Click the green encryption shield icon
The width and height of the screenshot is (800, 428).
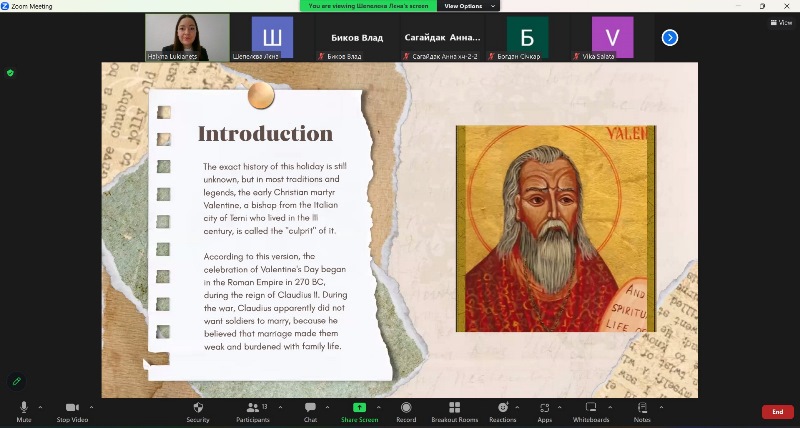10,73
